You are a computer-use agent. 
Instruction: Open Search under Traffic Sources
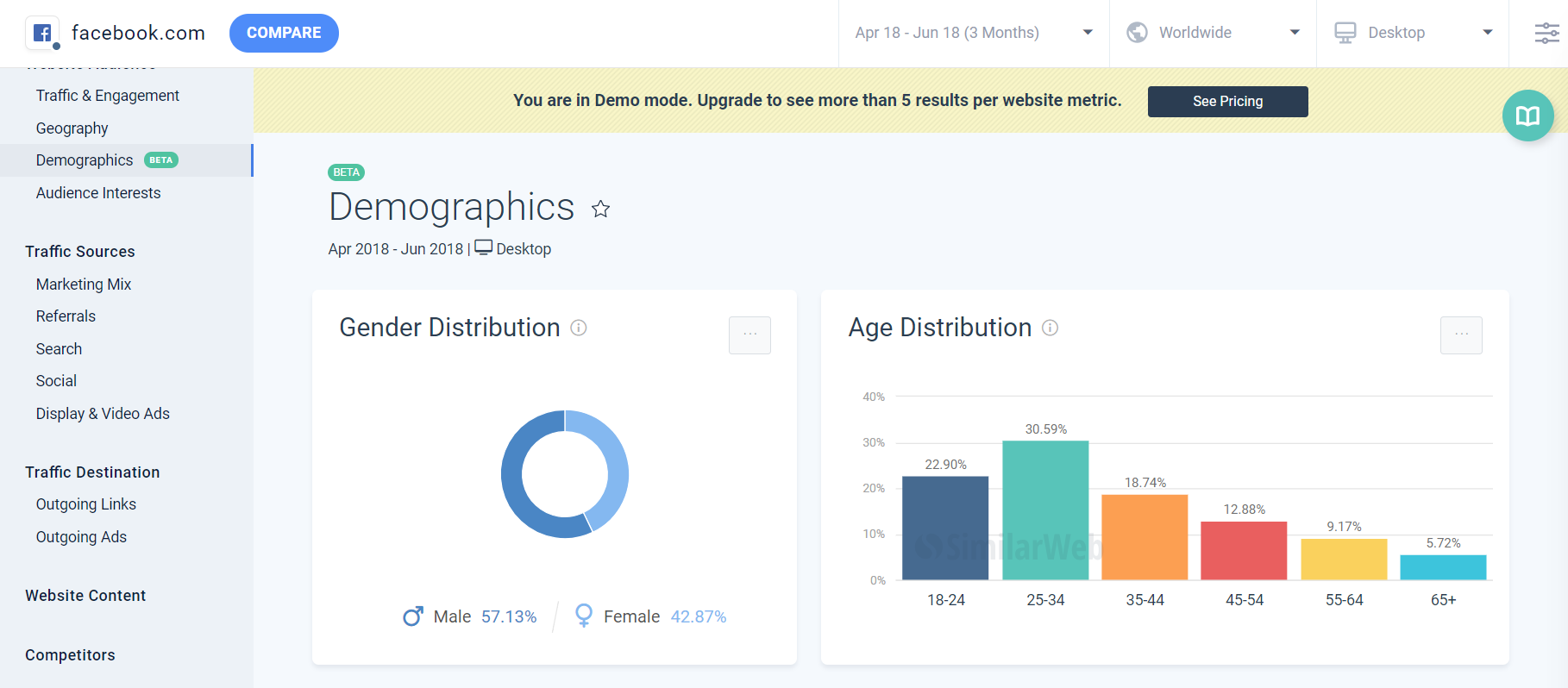59,349
